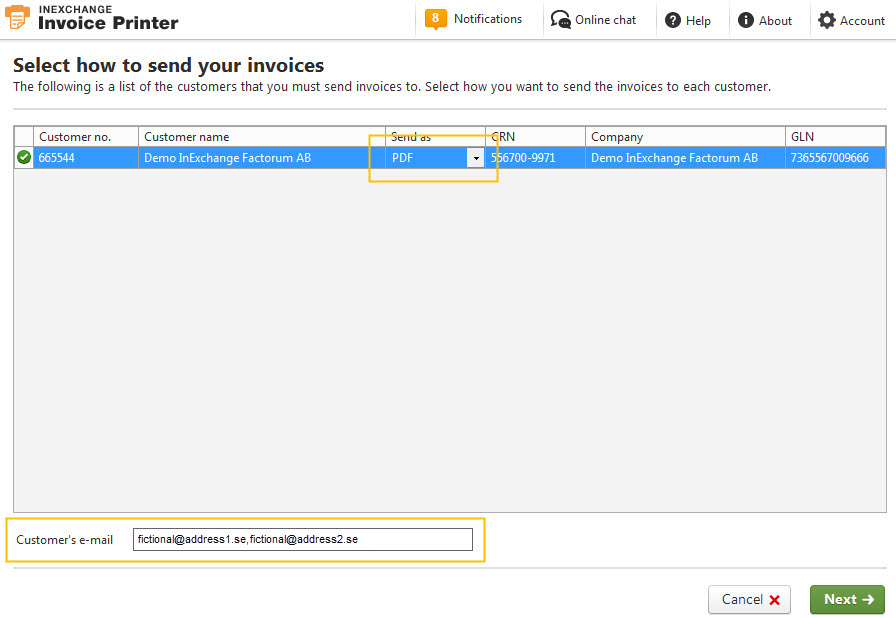The height and width of the screenshot is (618, 896).
Task: Click the CRN cell 556700-9971
Action: [x=535, y=158]
